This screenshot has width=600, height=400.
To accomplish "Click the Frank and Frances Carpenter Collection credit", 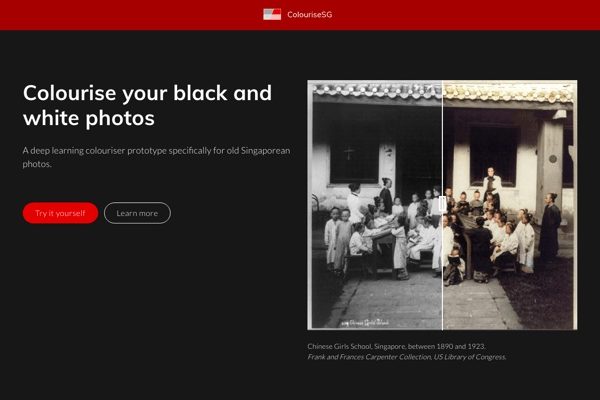I will [407, 356].
